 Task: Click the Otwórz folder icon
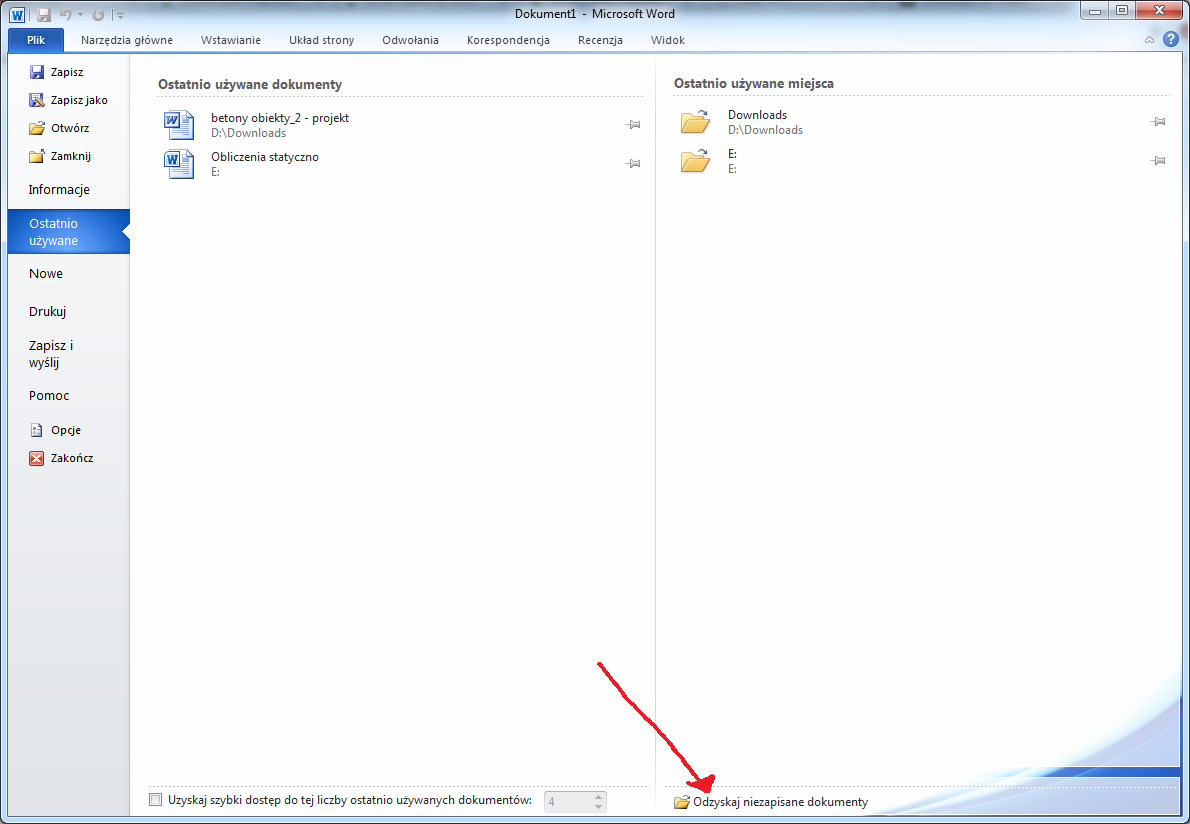[36, 128]
